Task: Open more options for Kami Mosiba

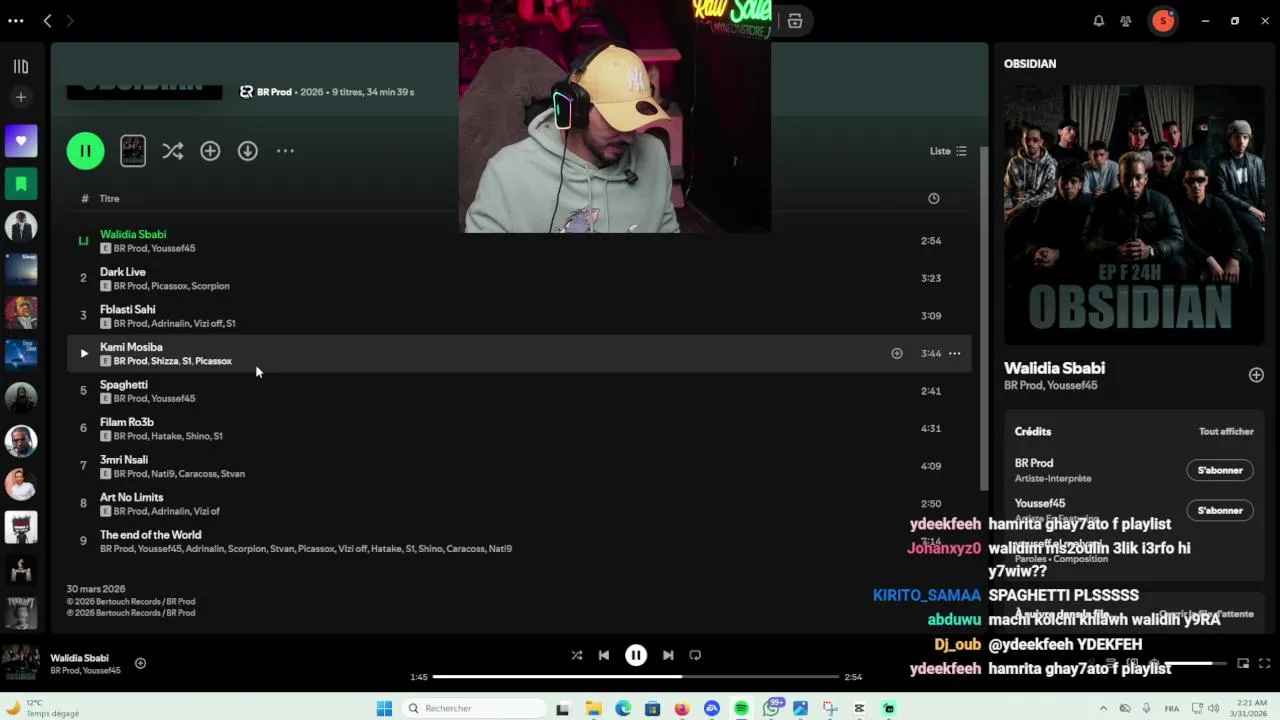Action: click(x=955, y=353)
